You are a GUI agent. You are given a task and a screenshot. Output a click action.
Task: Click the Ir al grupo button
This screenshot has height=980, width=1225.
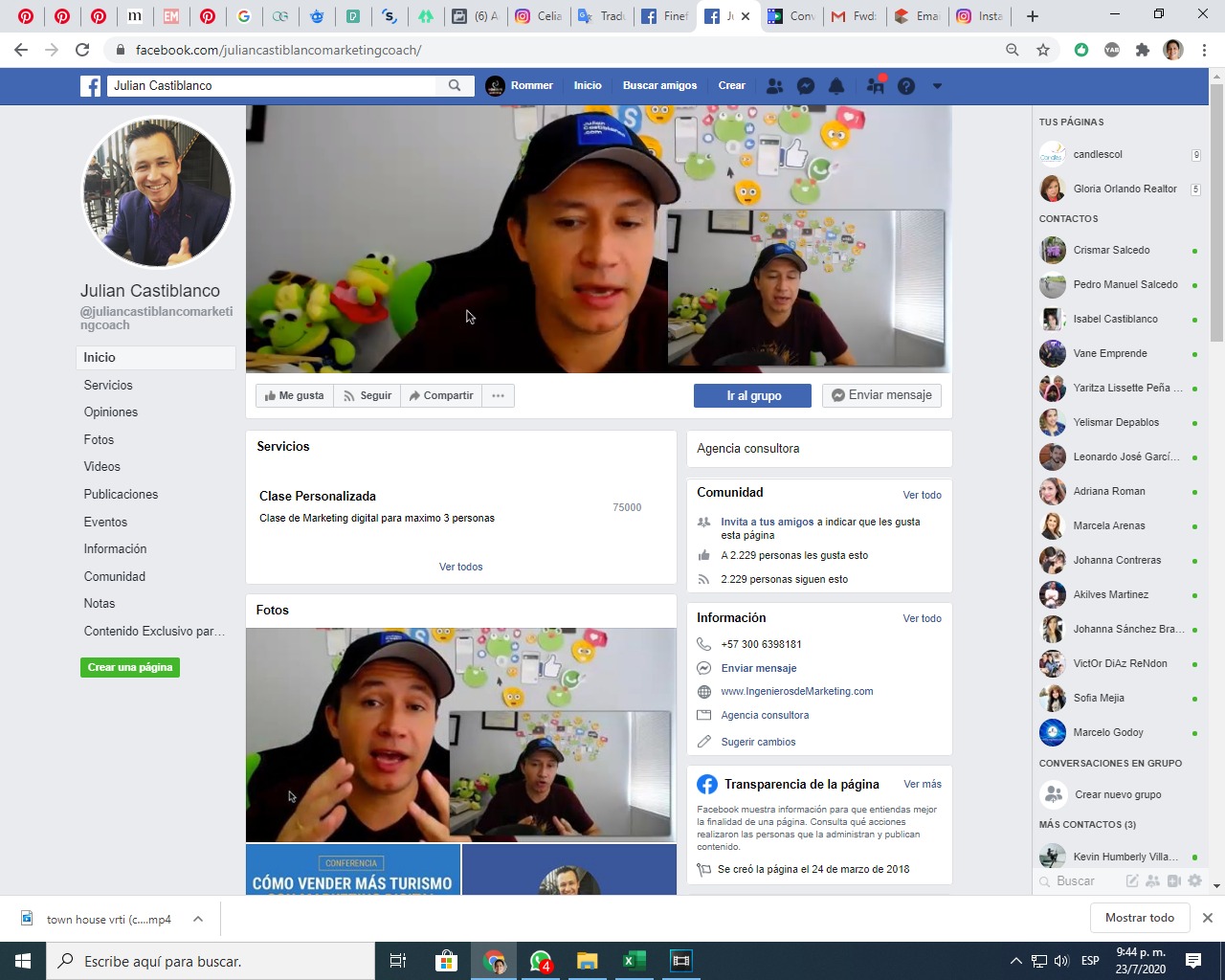pyautogui.click(x=752, y=396)
